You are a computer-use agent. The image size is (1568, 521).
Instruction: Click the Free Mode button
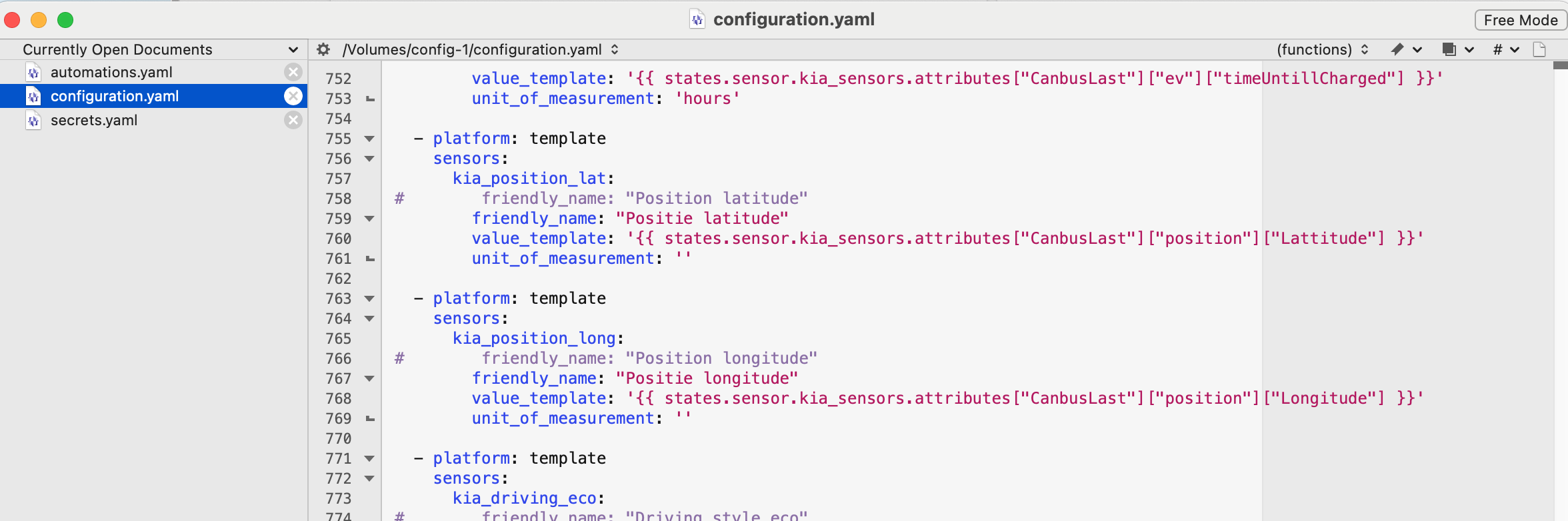tap(1520, 20)
